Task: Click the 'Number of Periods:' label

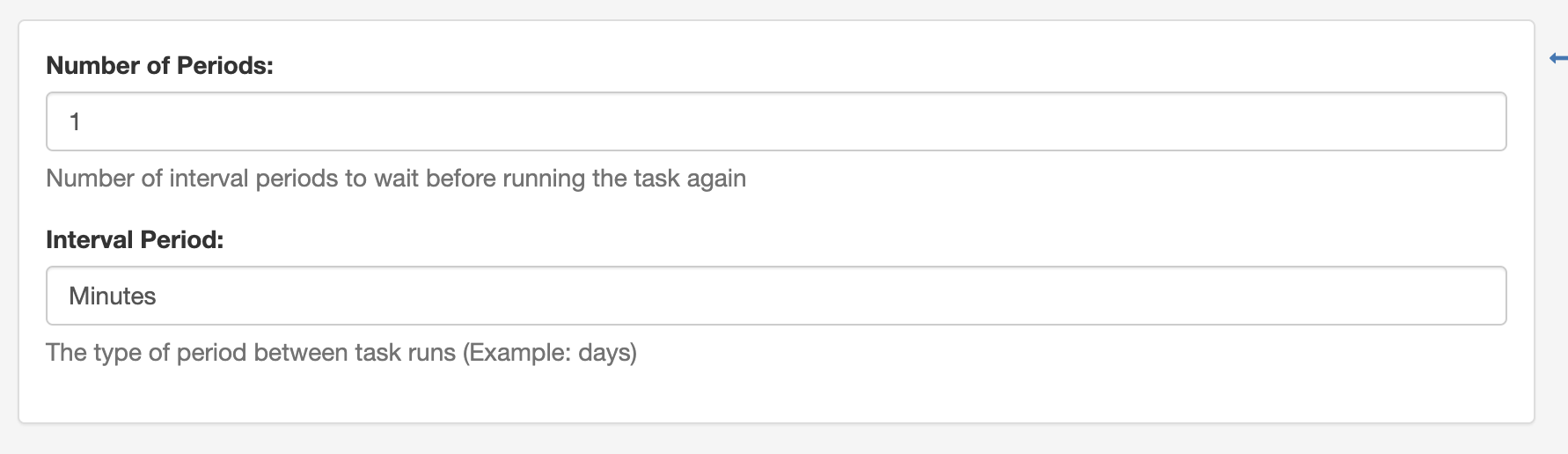Action: tap(159, 66)
